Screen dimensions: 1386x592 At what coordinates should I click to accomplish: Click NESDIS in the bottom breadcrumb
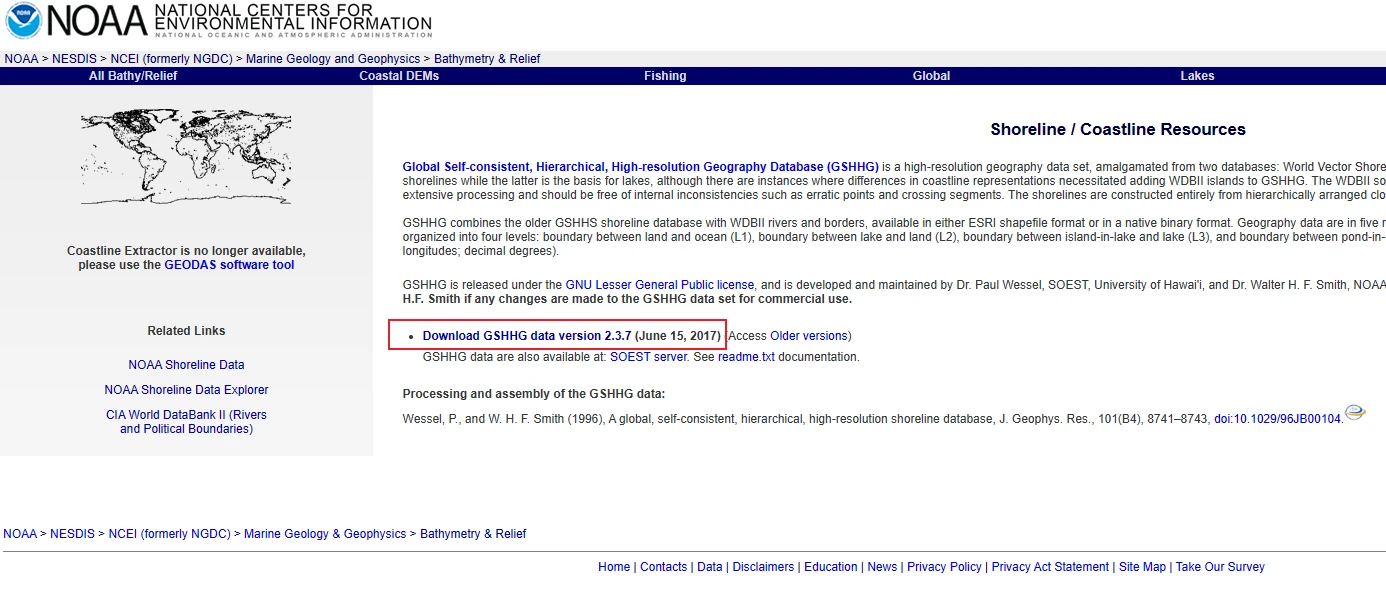(73, 534)
